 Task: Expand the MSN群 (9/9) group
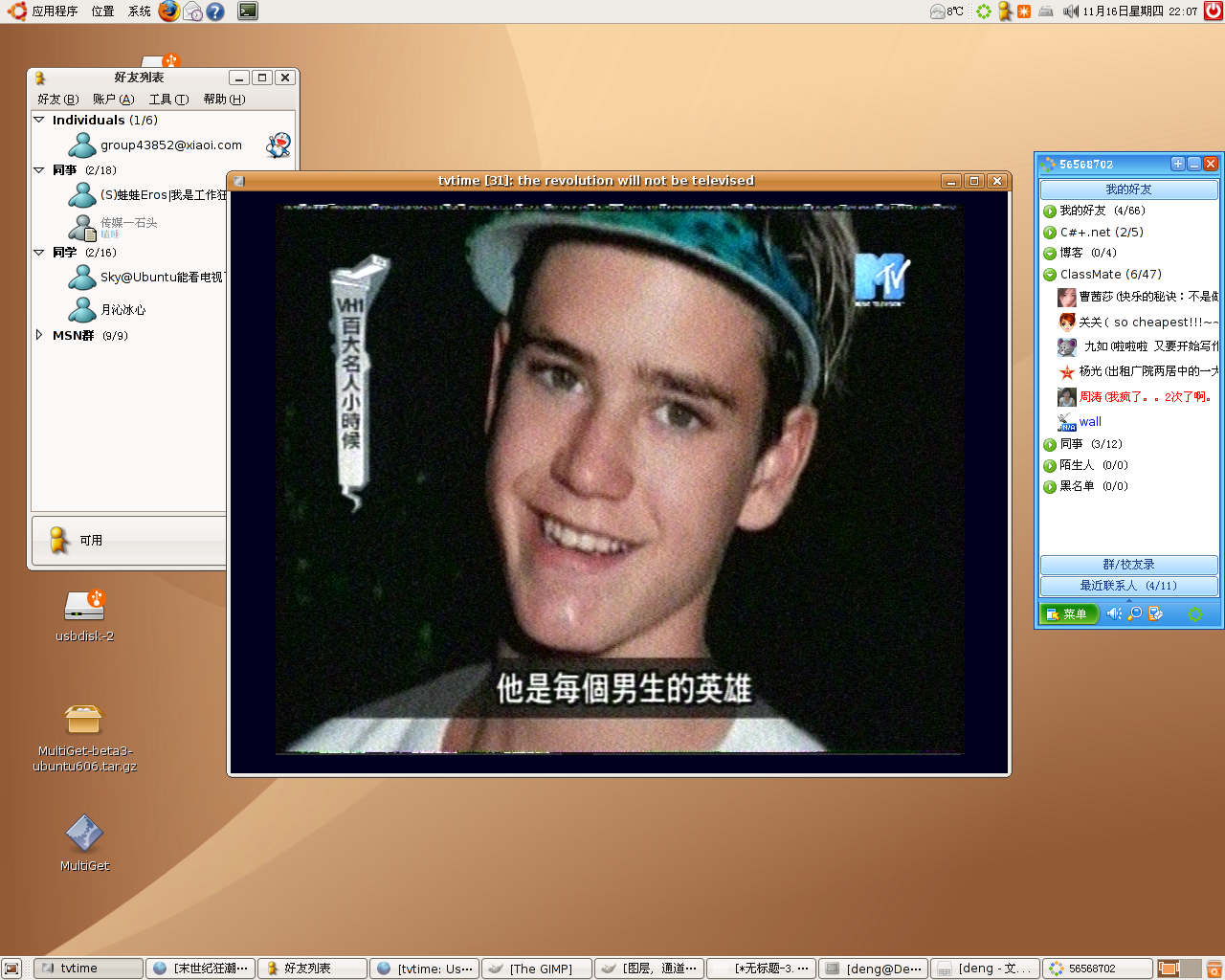(39, 335)
